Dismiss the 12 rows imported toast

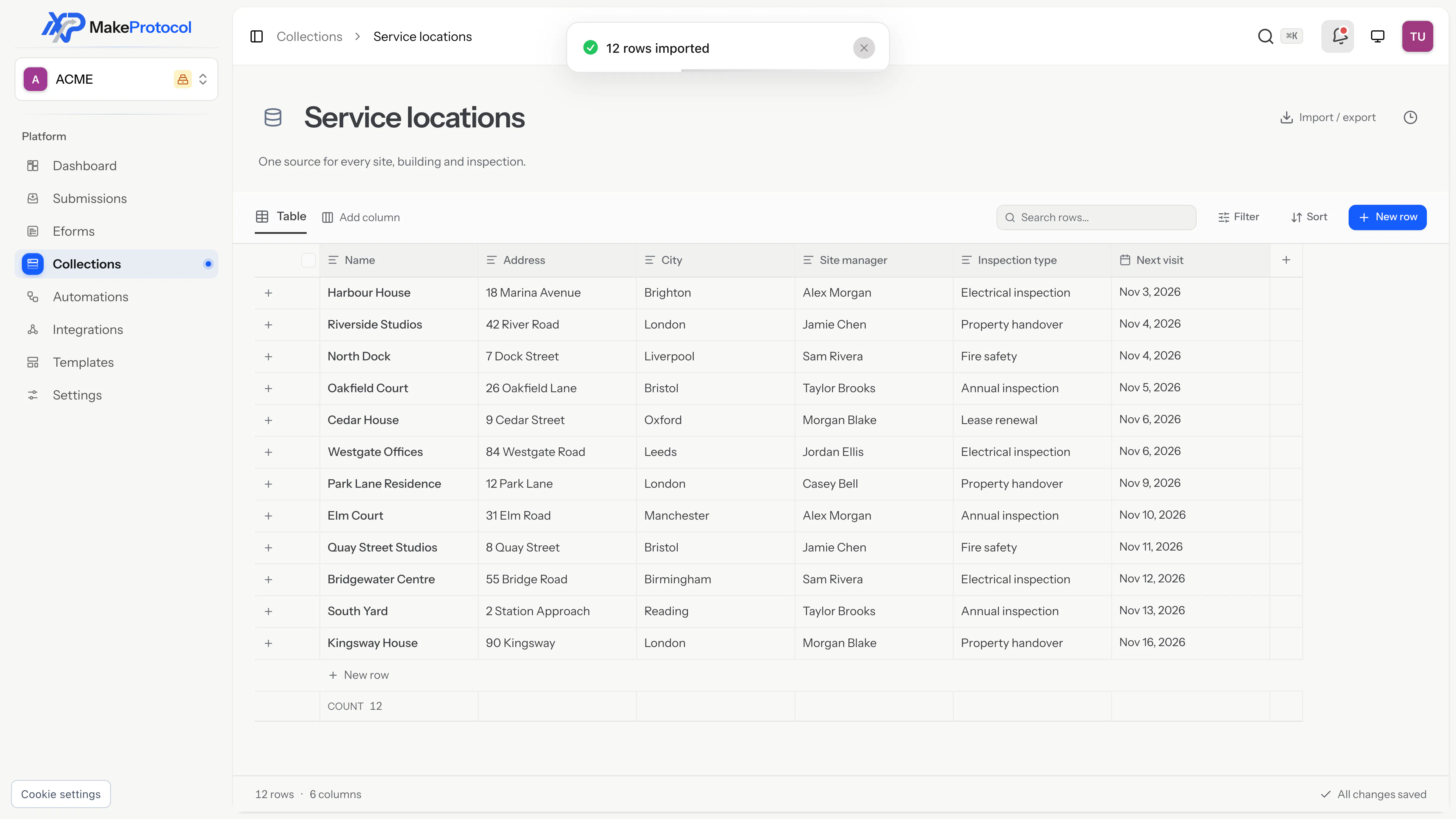coord(864,48)
